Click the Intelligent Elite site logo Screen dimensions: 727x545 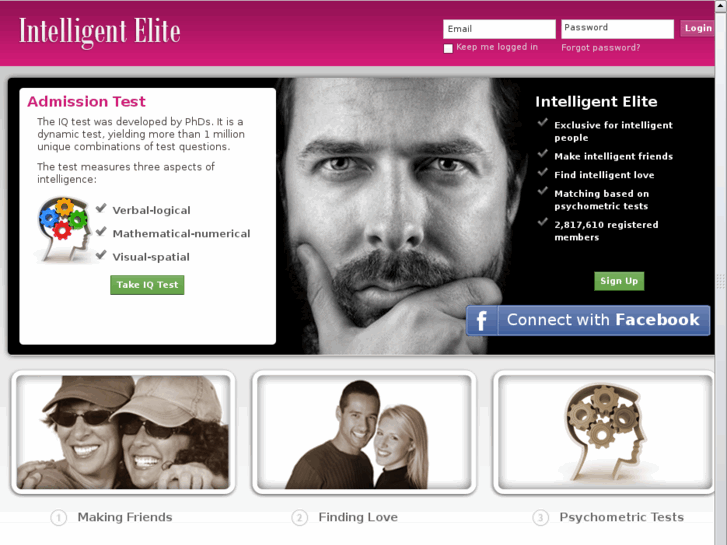tap(99, 32)
